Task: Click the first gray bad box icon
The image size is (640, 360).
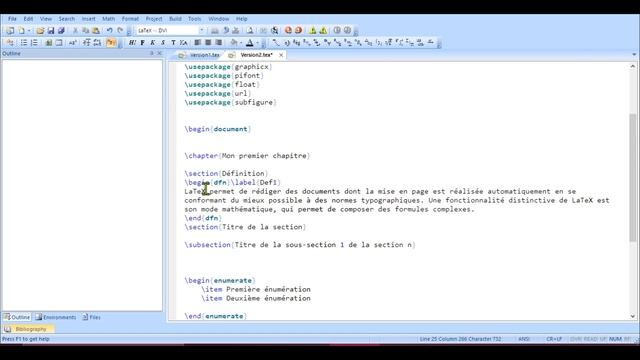Action: [337, 31]
